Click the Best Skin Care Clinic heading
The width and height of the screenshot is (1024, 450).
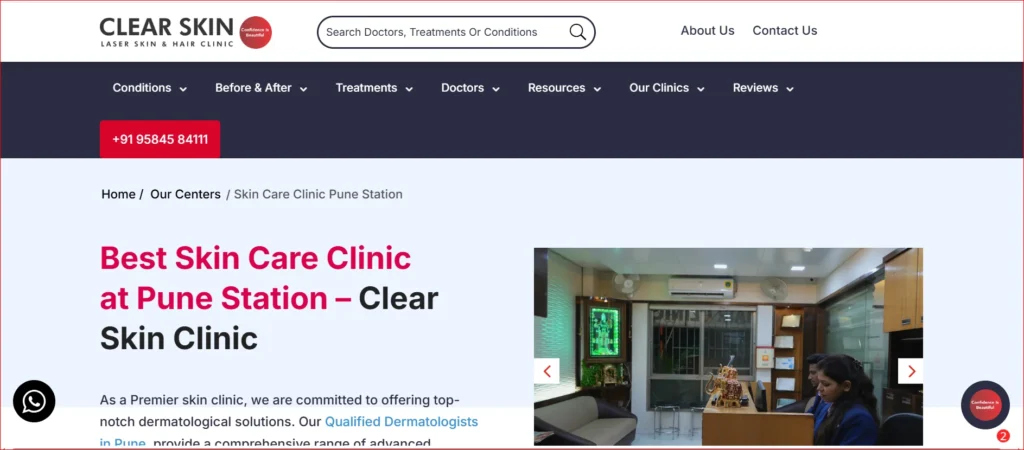coord(269,298)
